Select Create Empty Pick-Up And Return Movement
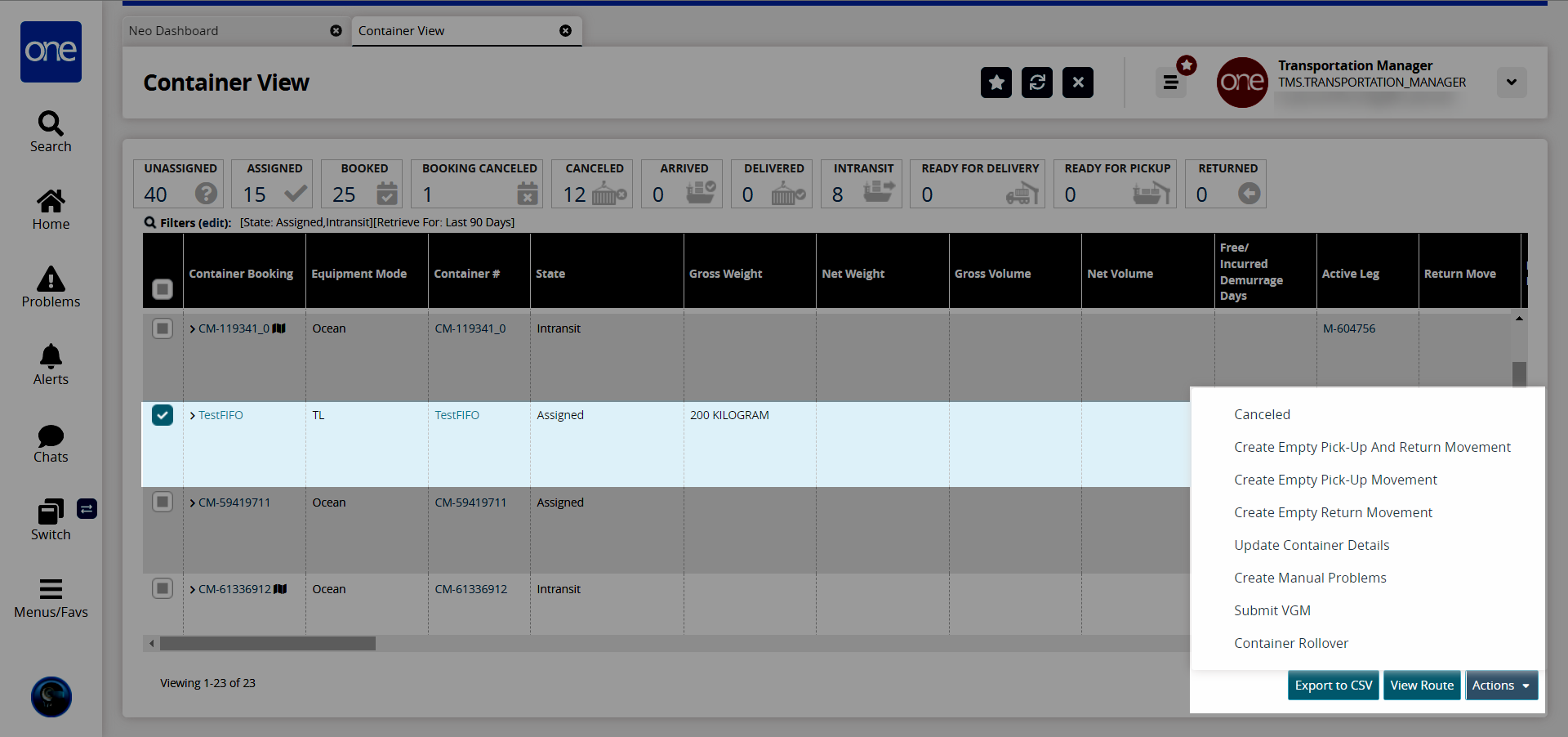 [1372, 447]
